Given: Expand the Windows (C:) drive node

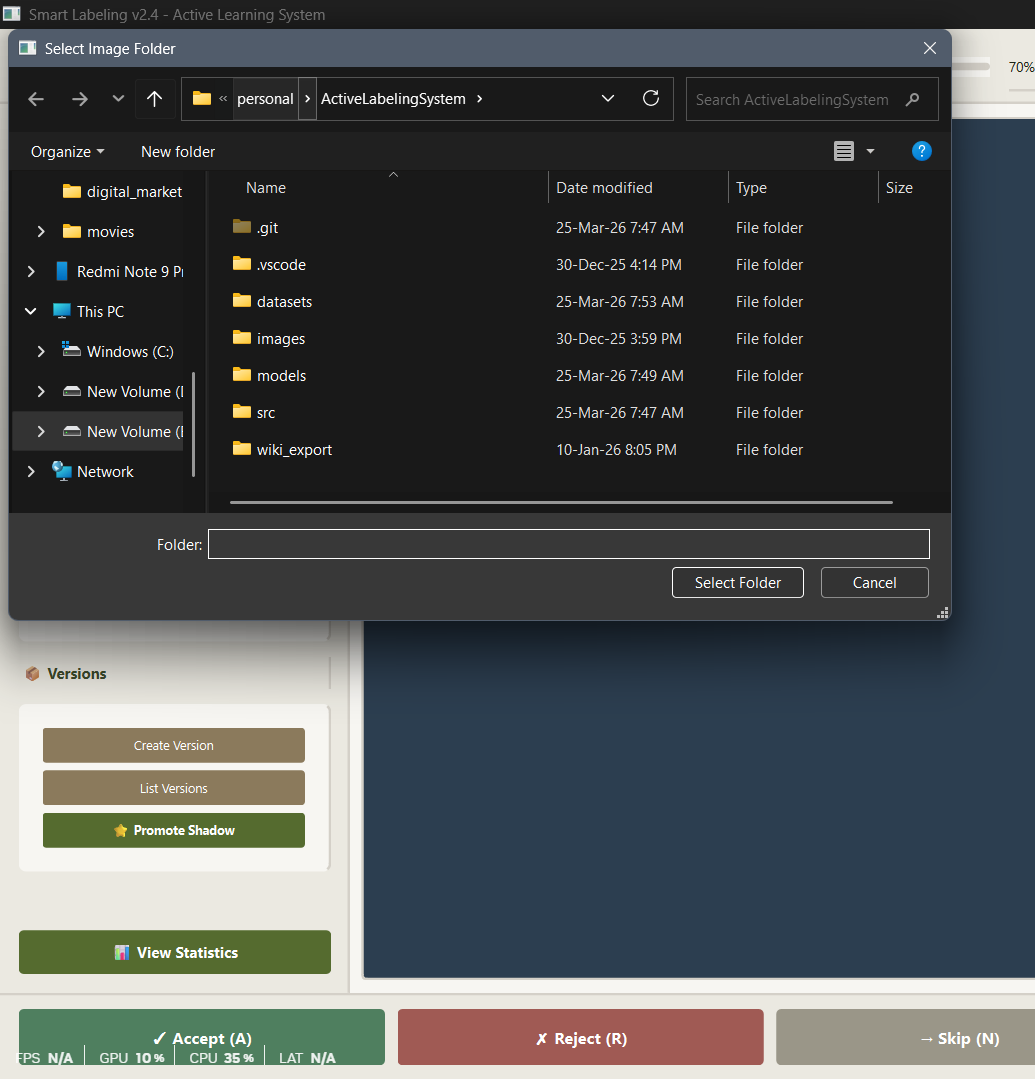Looking at the screenshot, I should [41, 352].
